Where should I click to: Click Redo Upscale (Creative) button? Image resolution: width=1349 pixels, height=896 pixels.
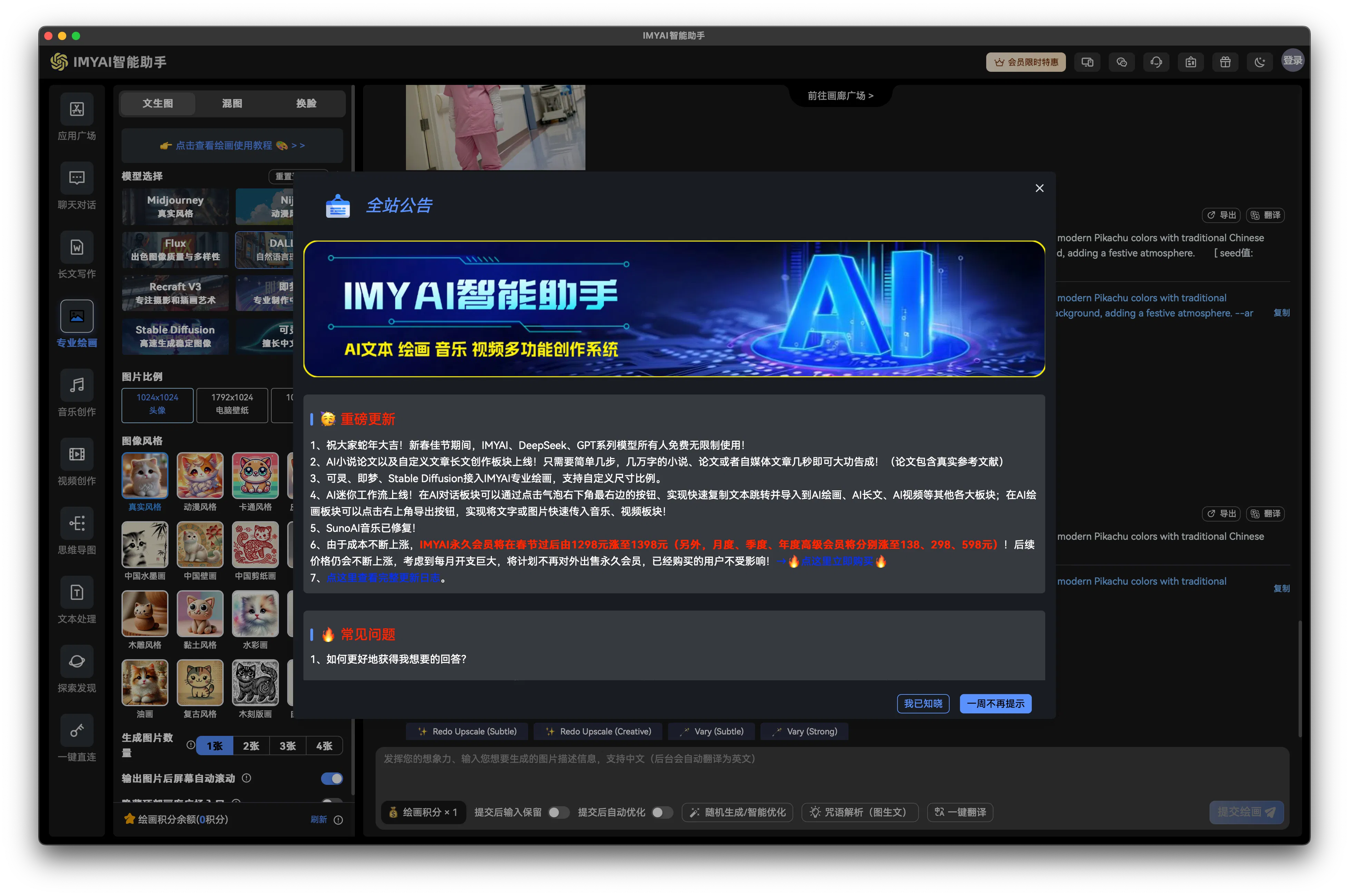coord(598,731)
